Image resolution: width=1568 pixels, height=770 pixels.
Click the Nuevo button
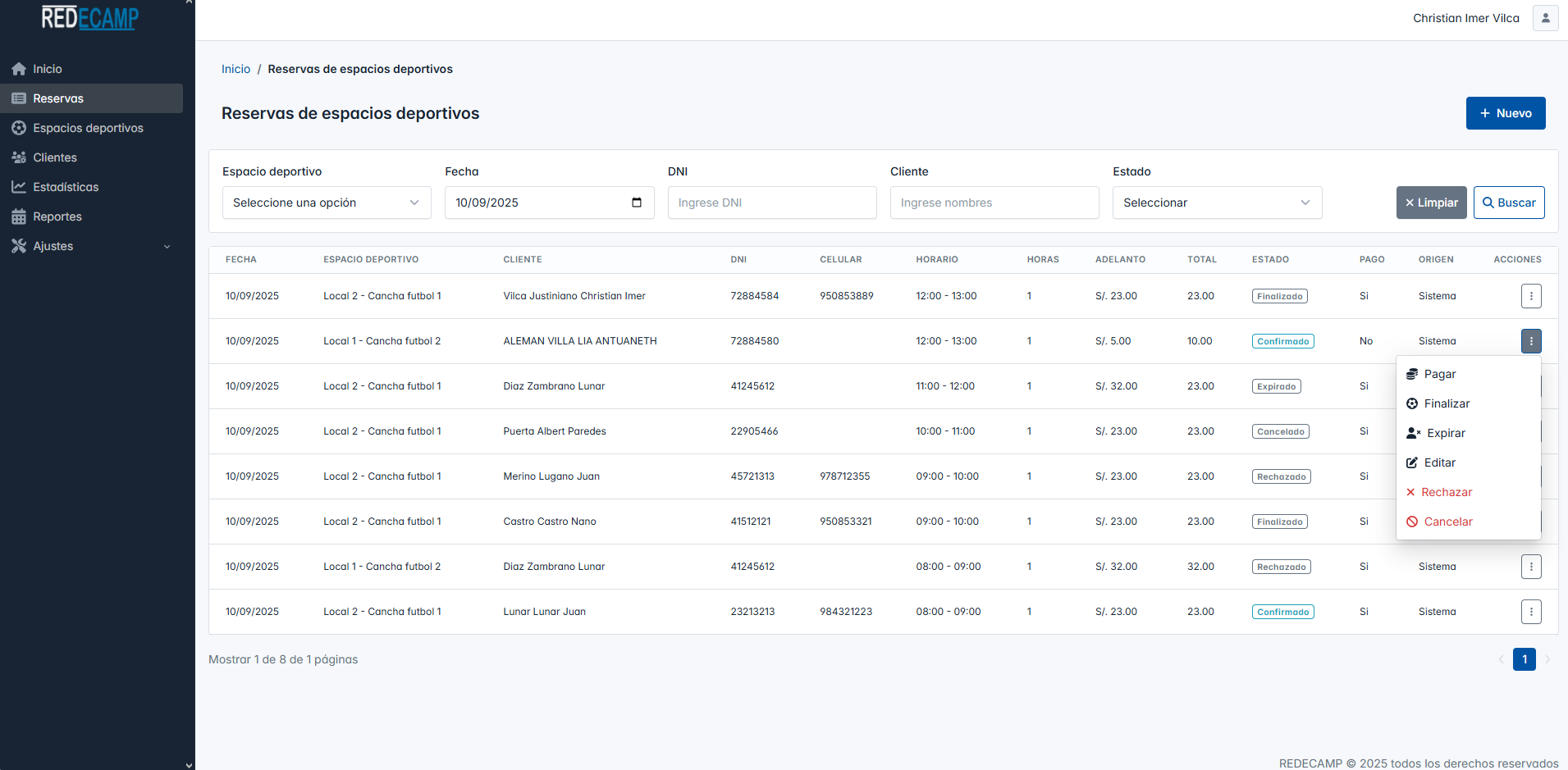coord(1505,113)
